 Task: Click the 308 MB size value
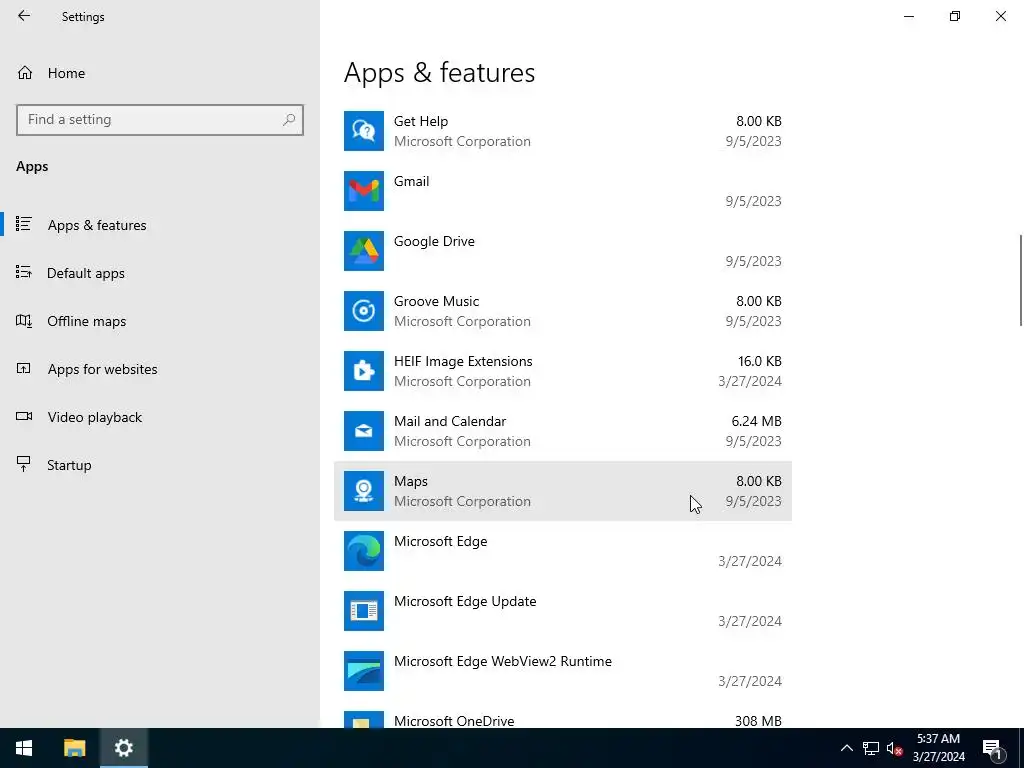click(x=758, y=721)
